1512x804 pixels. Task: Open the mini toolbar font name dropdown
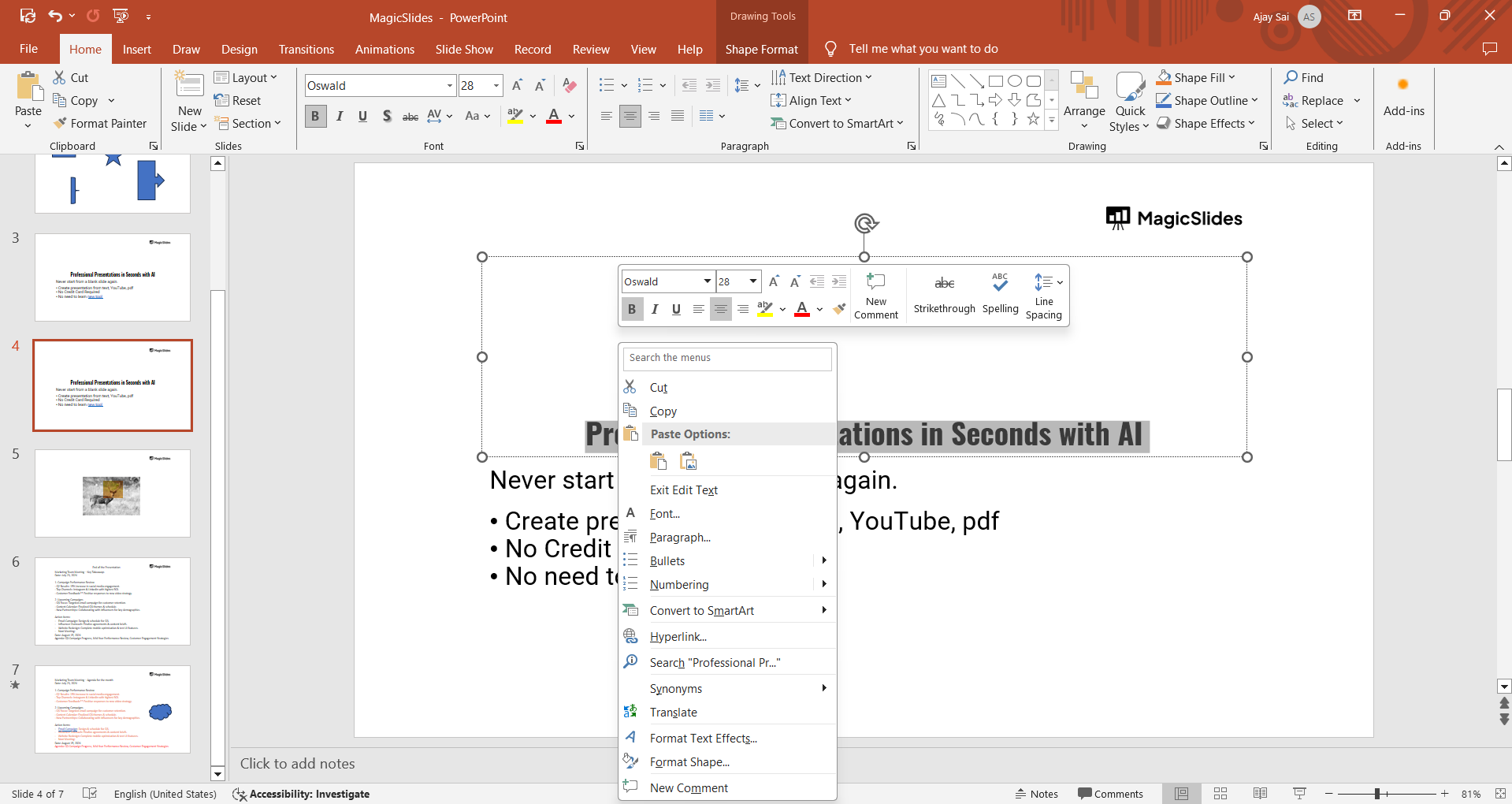coord(707,281)
